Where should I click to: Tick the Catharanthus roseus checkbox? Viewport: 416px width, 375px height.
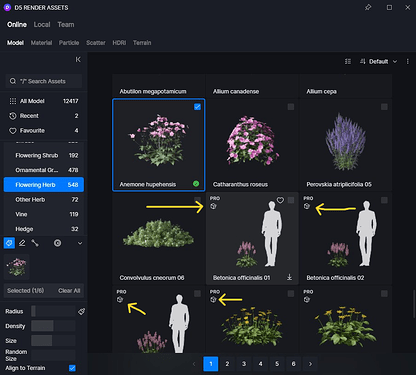291,107
